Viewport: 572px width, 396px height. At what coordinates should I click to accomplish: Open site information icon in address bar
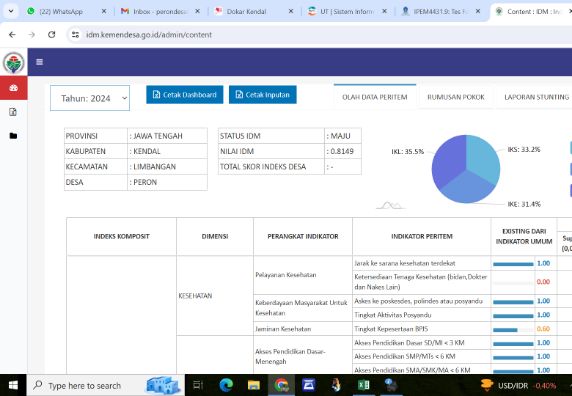pos(76,35)
